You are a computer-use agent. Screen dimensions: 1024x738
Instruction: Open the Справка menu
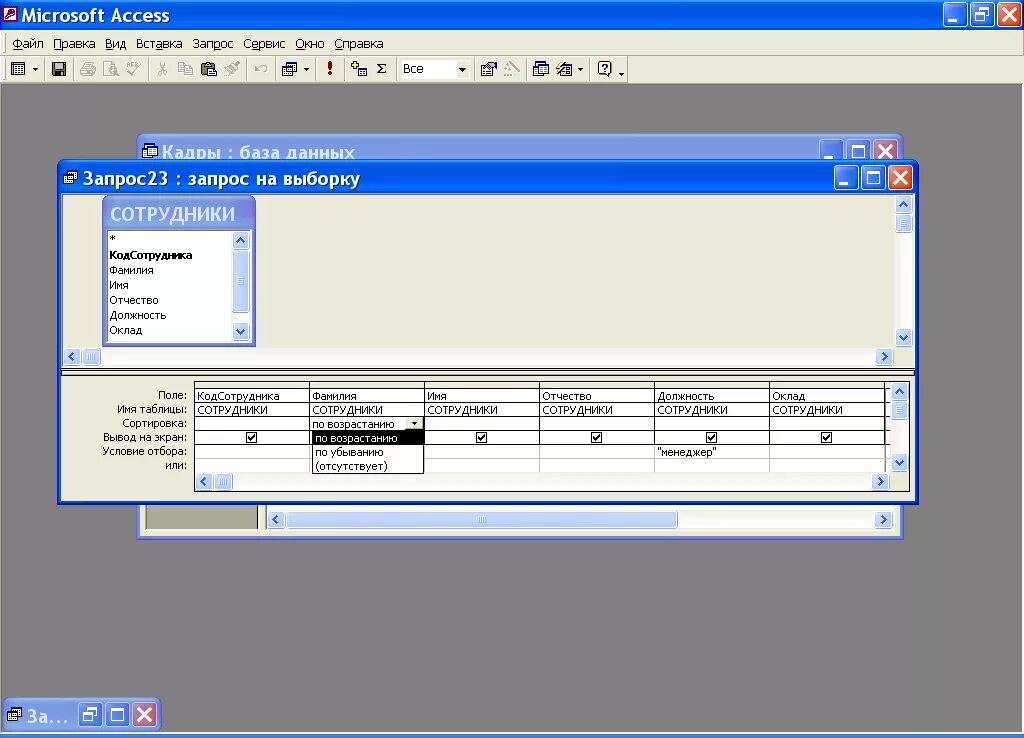(359, 44)
